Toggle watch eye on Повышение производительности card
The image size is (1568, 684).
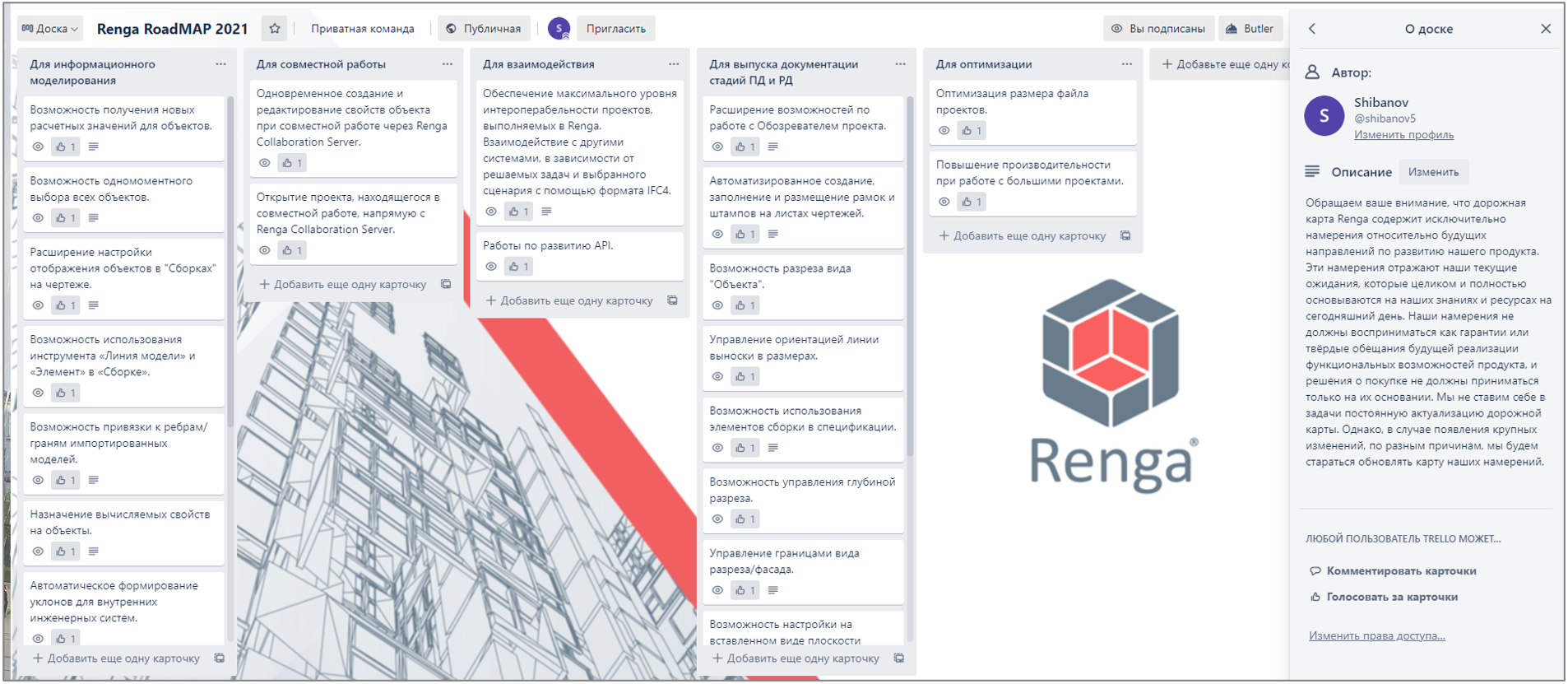[944, 202]
